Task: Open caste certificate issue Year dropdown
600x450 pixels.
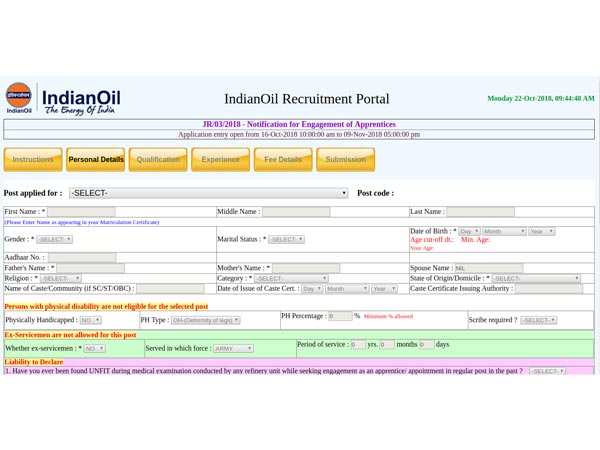Action: click(384, 289)
